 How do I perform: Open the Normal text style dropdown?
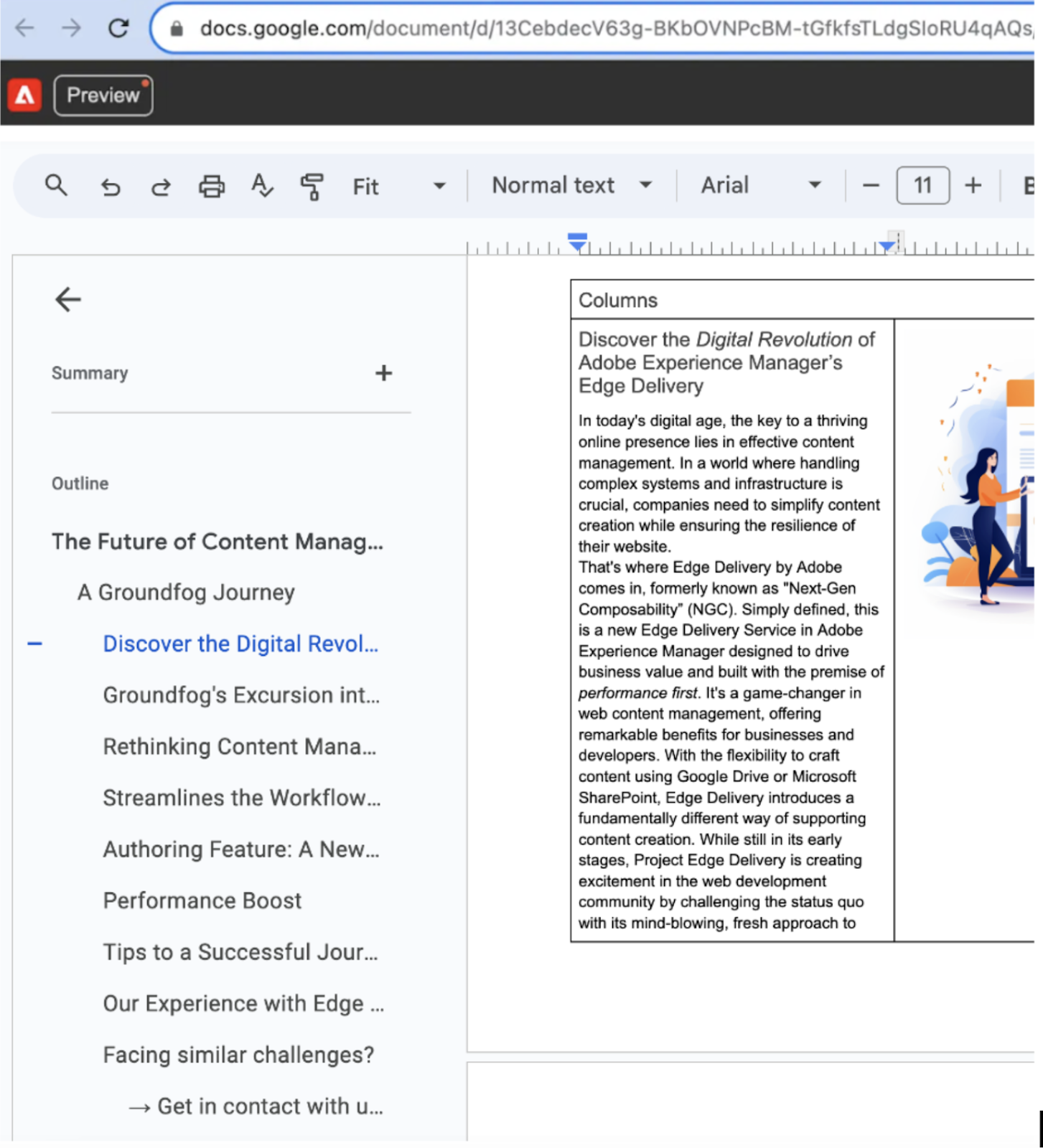click(571, 186)
